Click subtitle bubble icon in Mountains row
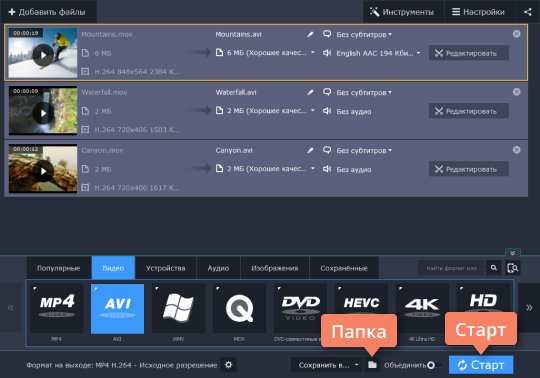The height and width of the screenshot is (378, 540). pos(327,34)
